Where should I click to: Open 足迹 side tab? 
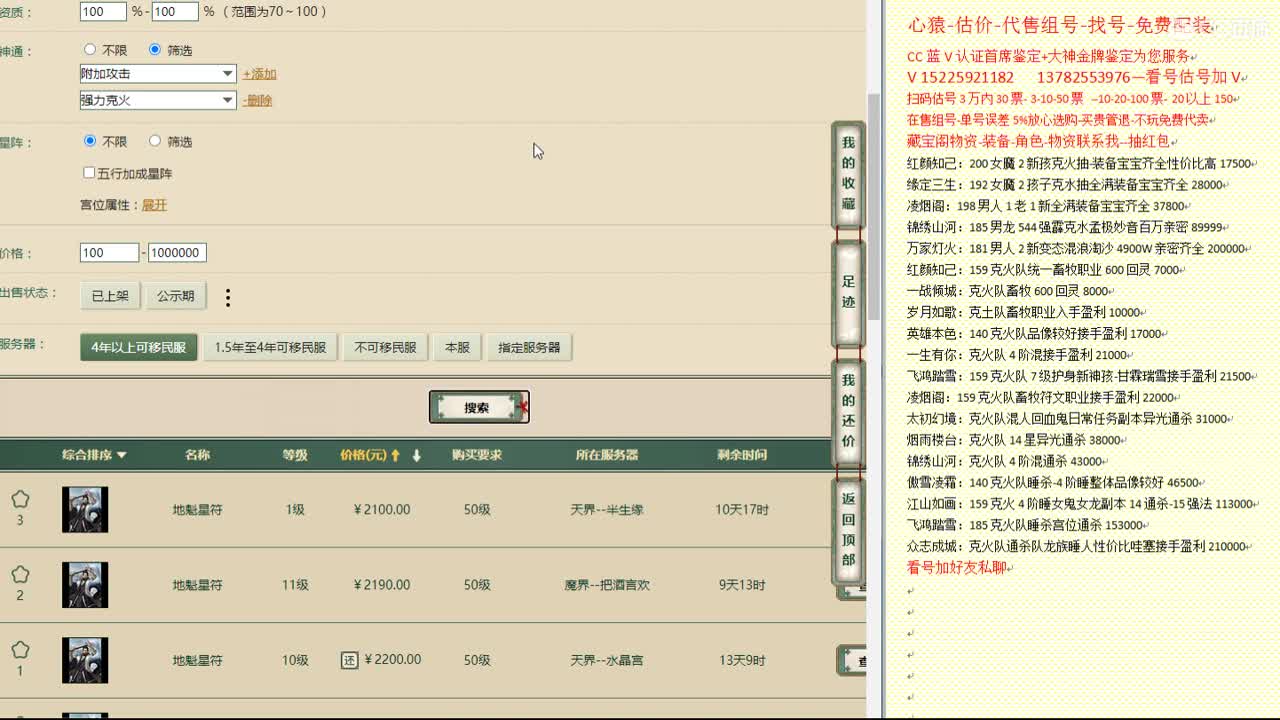(x=848, y=292)
